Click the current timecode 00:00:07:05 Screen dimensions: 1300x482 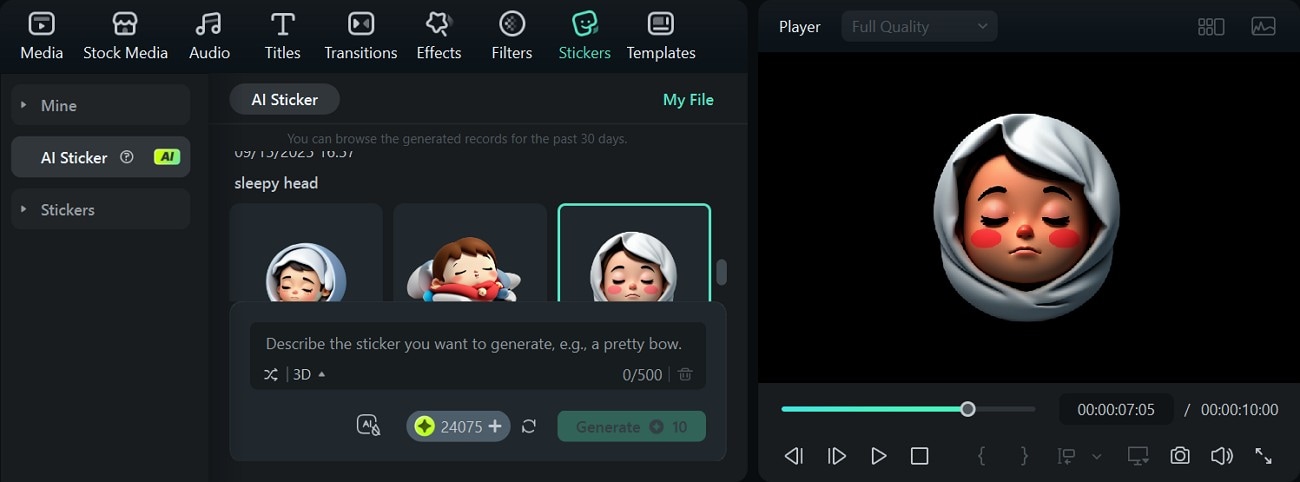tap(1116, 409)
